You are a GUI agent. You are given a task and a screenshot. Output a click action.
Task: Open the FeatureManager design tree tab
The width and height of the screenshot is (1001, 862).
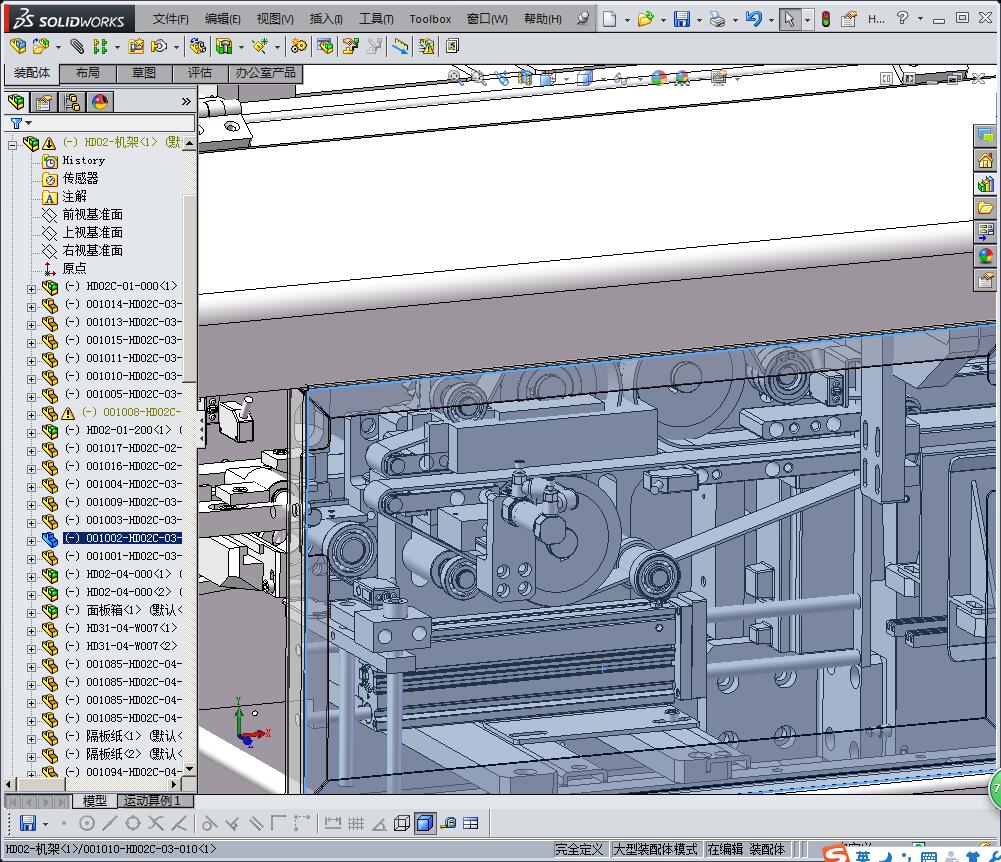point(17,102)
